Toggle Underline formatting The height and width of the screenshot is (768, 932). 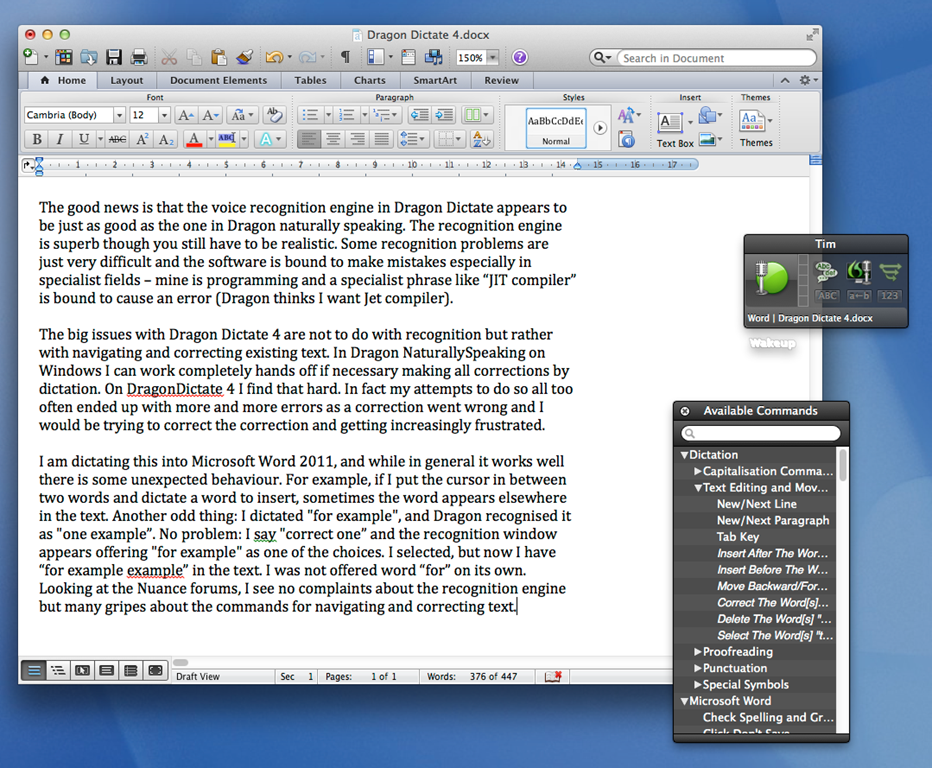click(84, 140)
